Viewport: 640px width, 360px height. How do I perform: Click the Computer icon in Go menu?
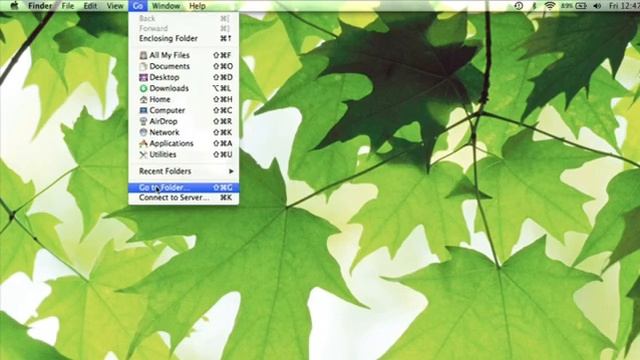(x=143, y=110)
